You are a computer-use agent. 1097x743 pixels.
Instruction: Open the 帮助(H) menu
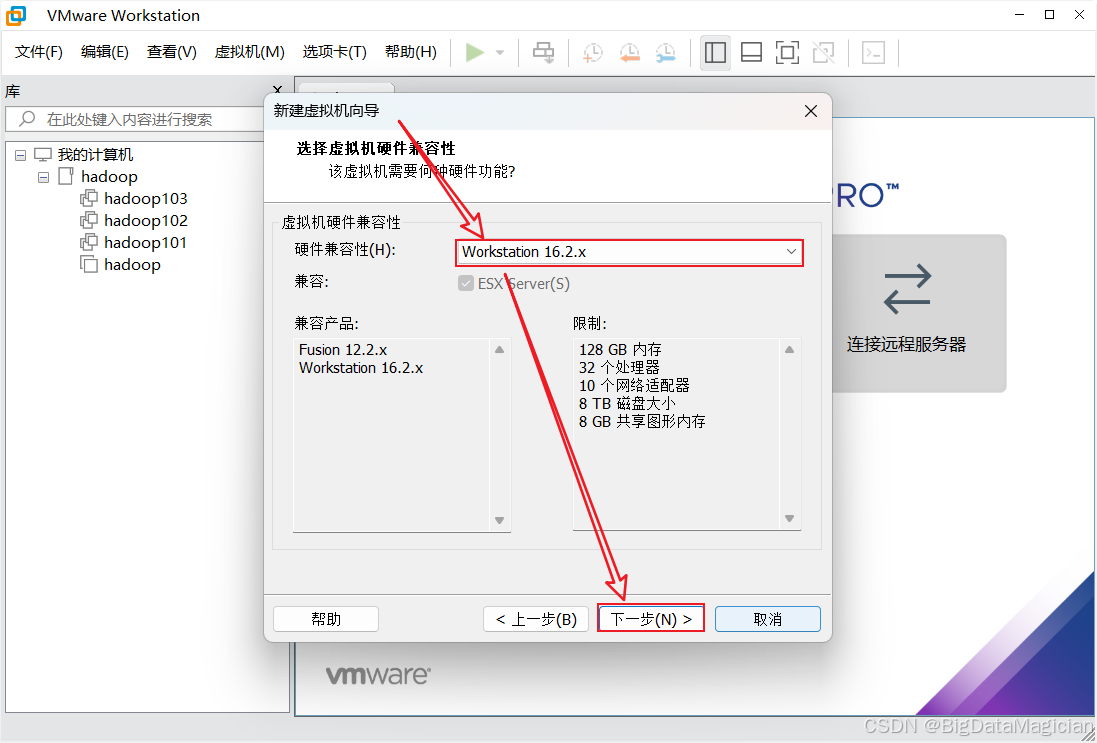pos(411,52)
